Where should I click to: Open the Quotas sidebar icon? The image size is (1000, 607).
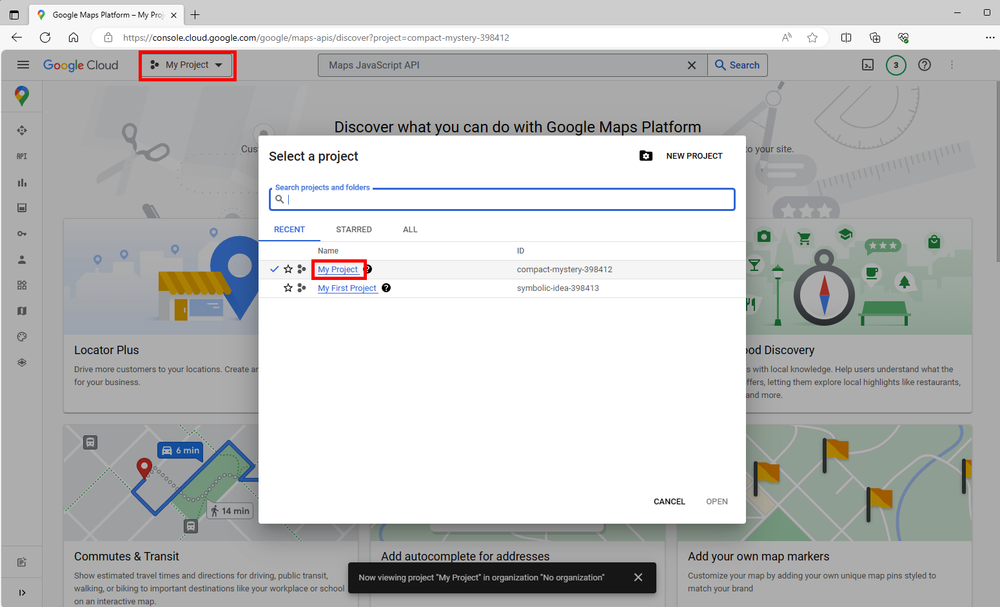(x=22, y=208)
